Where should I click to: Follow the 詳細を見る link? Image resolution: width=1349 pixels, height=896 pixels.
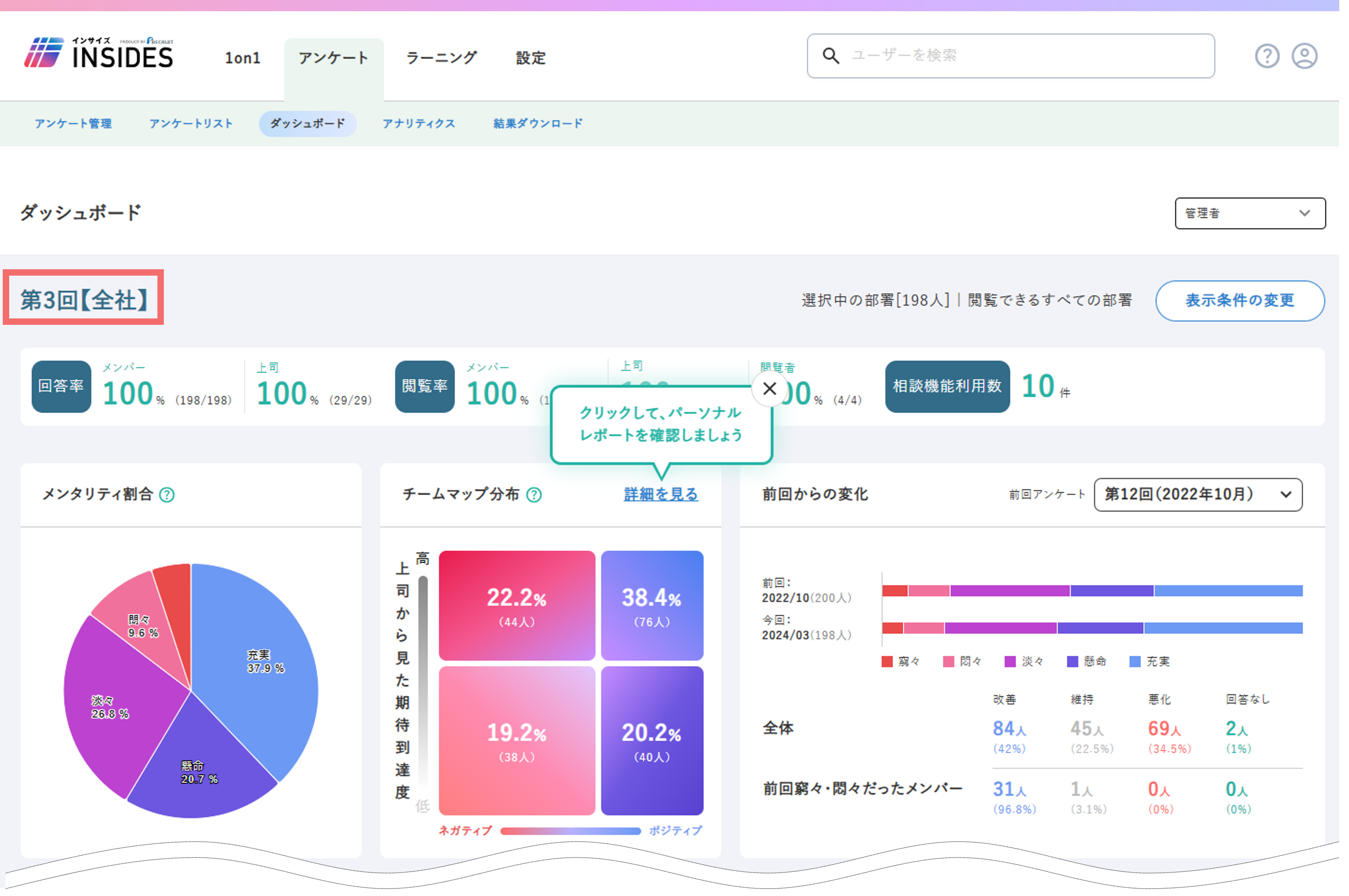click(661, 494)
